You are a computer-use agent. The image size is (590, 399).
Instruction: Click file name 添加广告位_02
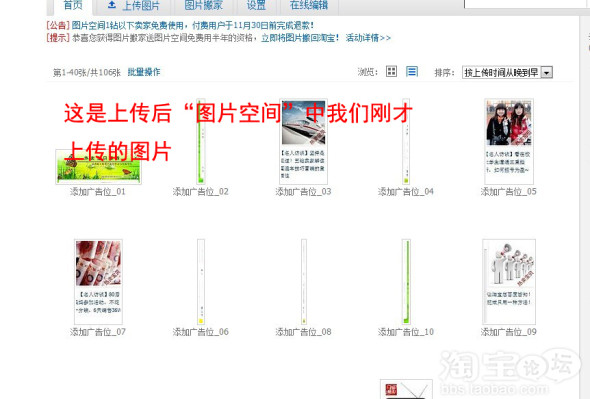201,192
